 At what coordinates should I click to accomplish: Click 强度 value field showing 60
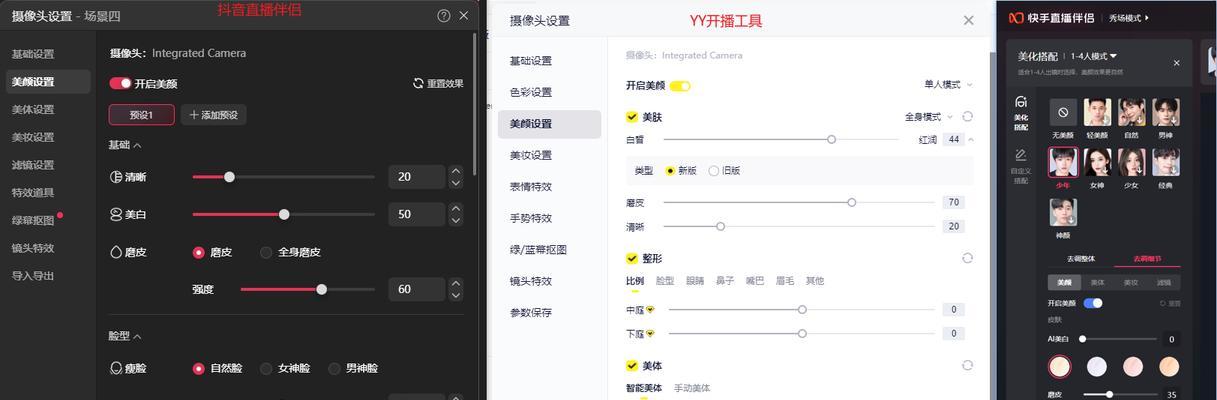(418, 289)
